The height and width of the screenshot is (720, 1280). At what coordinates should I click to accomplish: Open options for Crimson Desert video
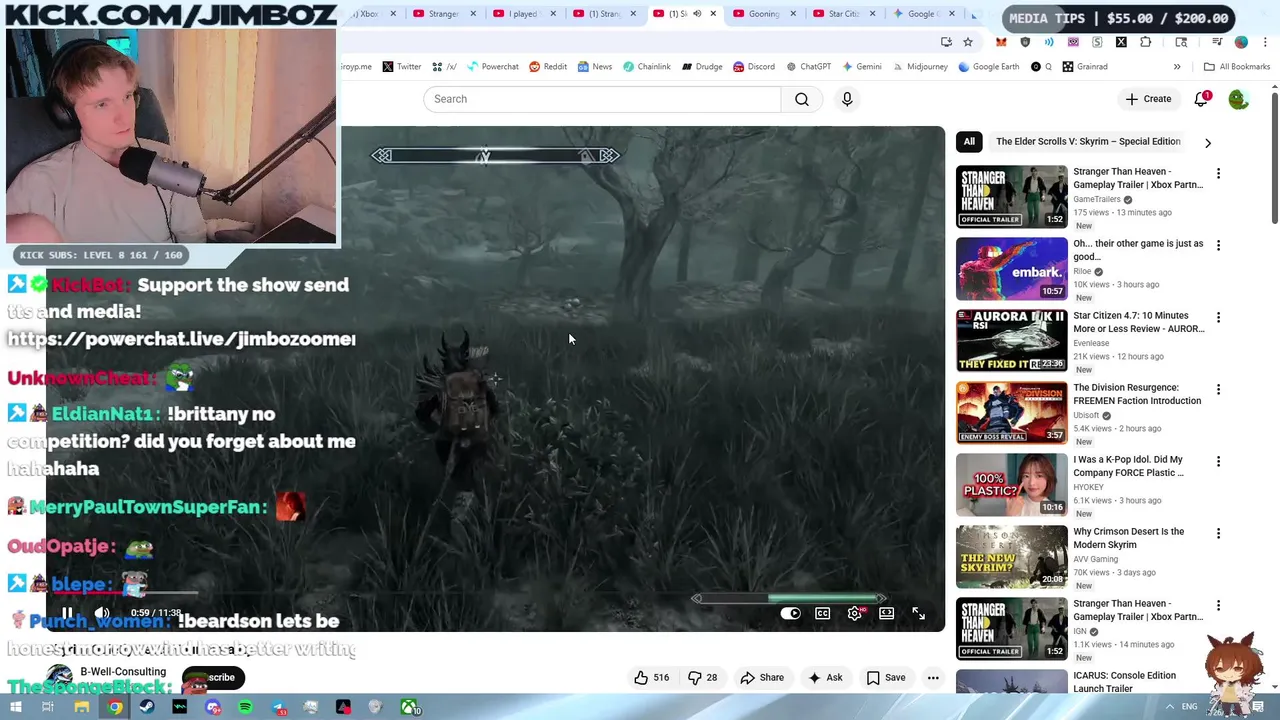pos(1218,533)
